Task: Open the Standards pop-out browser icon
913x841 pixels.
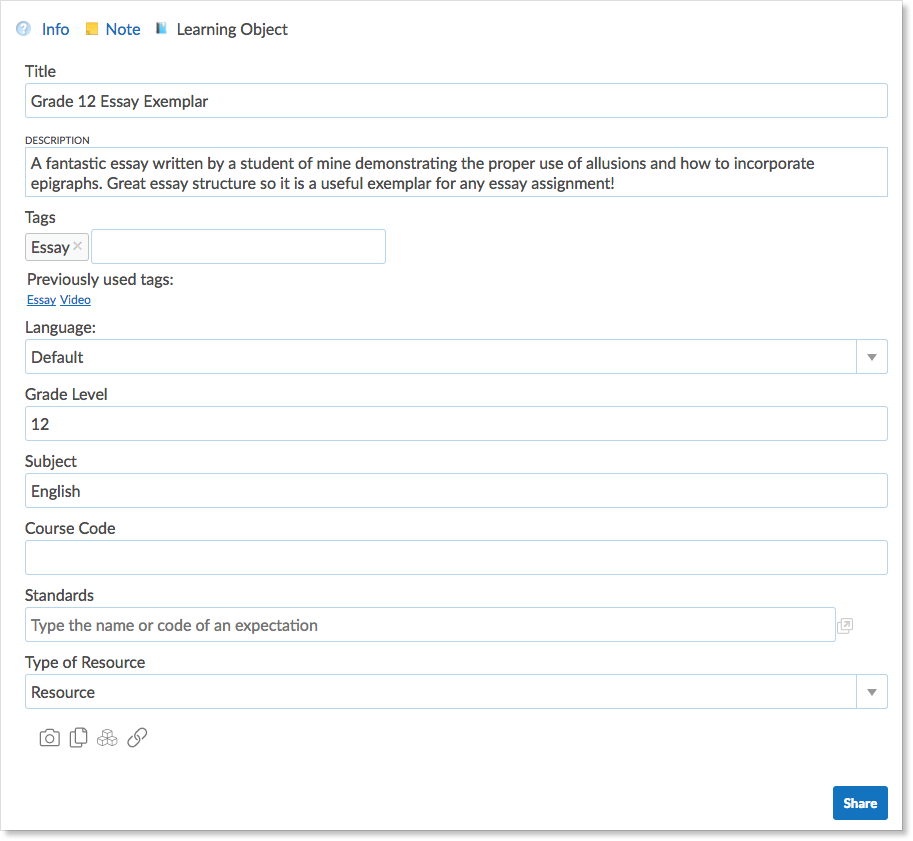Action: tap(845, 624)
